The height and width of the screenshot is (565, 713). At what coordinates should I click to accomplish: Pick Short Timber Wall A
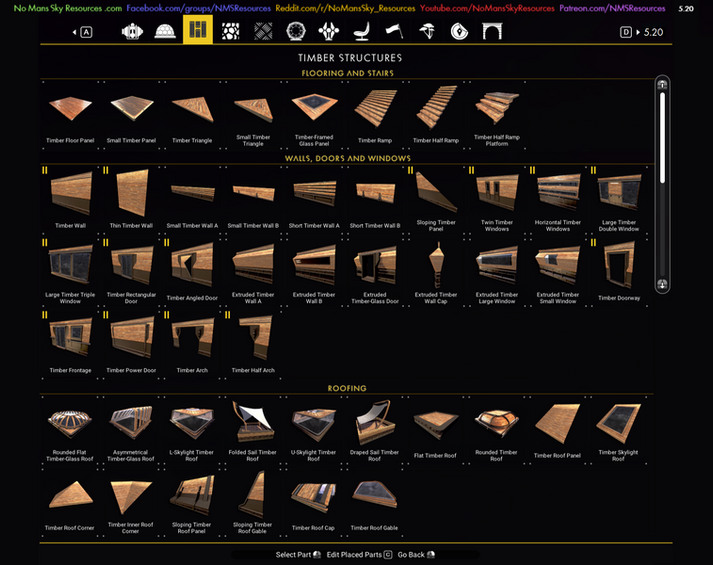[314, 200]
